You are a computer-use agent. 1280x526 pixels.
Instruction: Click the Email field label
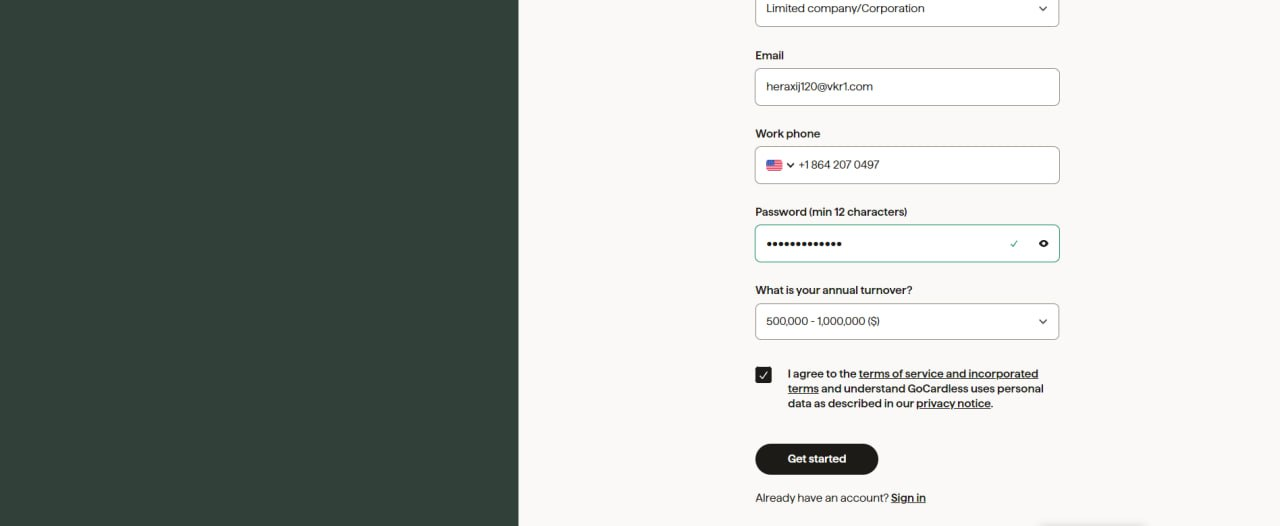pyautogui.click(x=770, y=56)
